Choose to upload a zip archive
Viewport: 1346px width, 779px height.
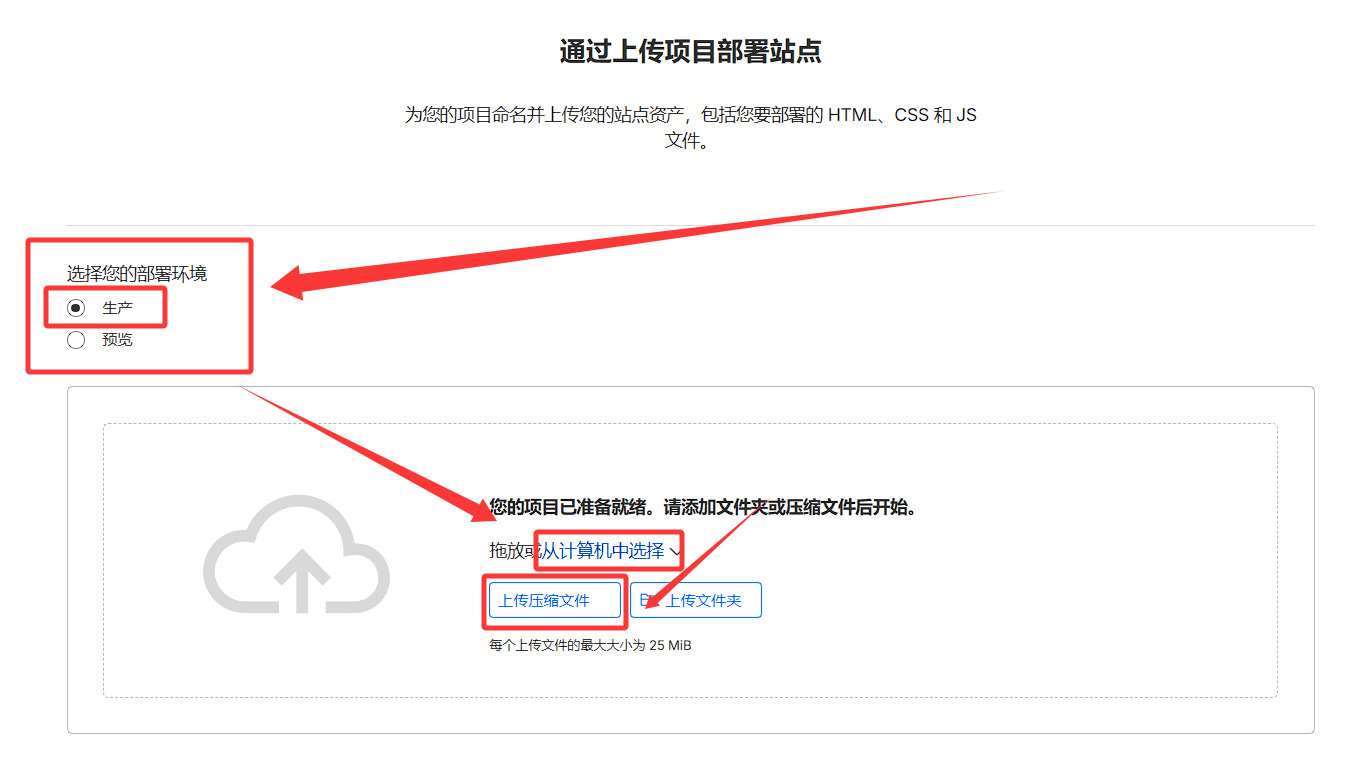tap(554, 600)
